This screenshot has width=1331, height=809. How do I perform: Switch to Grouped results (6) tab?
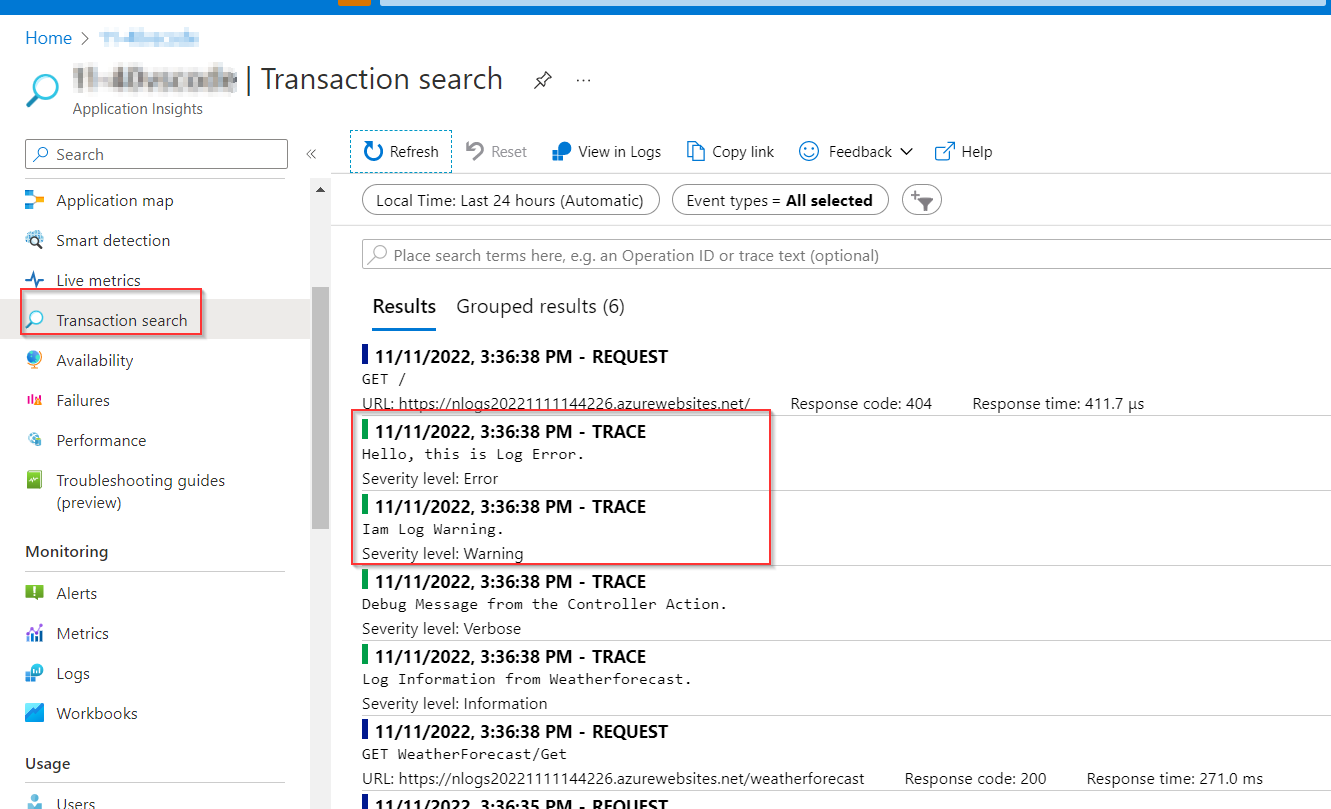[540, 306]
